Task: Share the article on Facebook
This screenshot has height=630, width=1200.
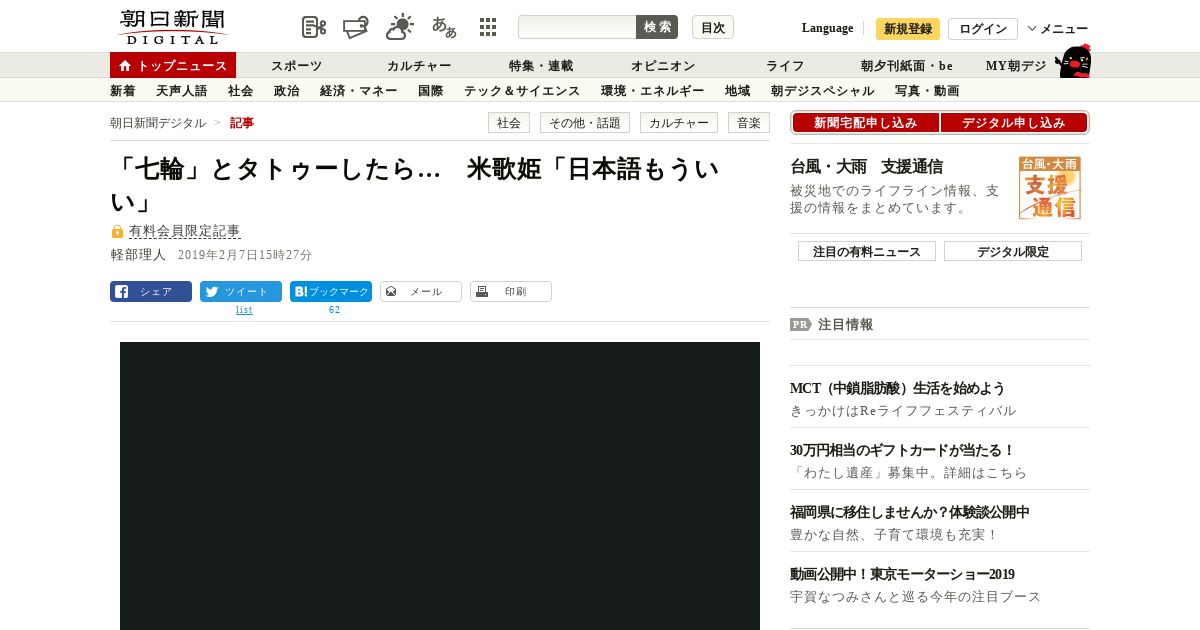Action: click(151, 292)
